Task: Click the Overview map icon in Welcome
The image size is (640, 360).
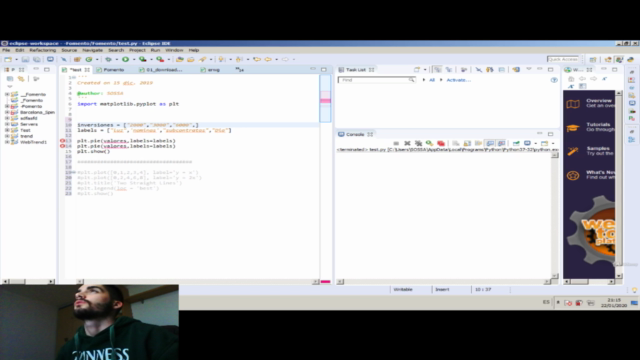Action: pyautogui.click(x=573, y=104)
